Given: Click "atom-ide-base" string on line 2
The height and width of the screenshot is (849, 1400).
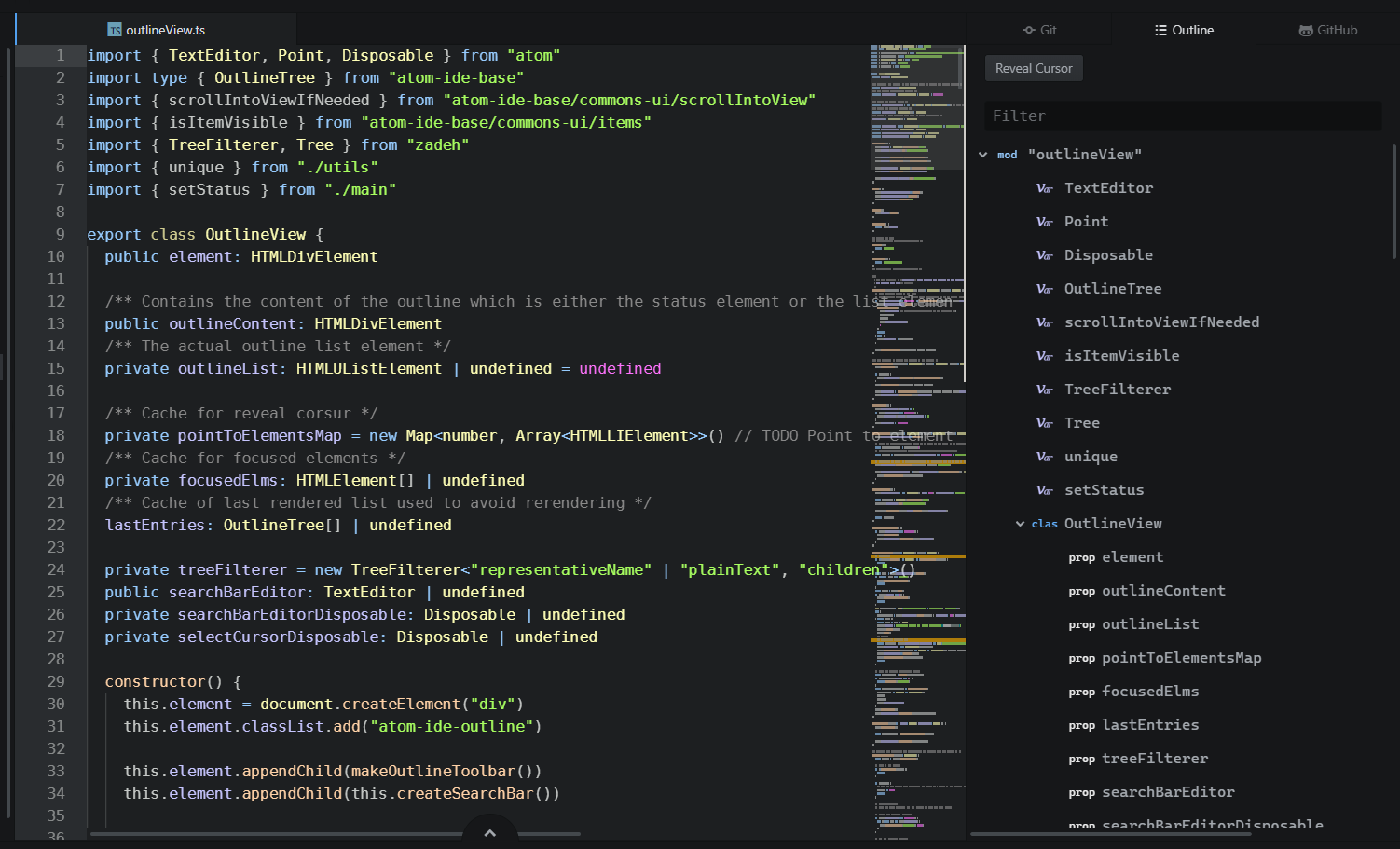Looking at the screenshot, I should pos(457,78).
